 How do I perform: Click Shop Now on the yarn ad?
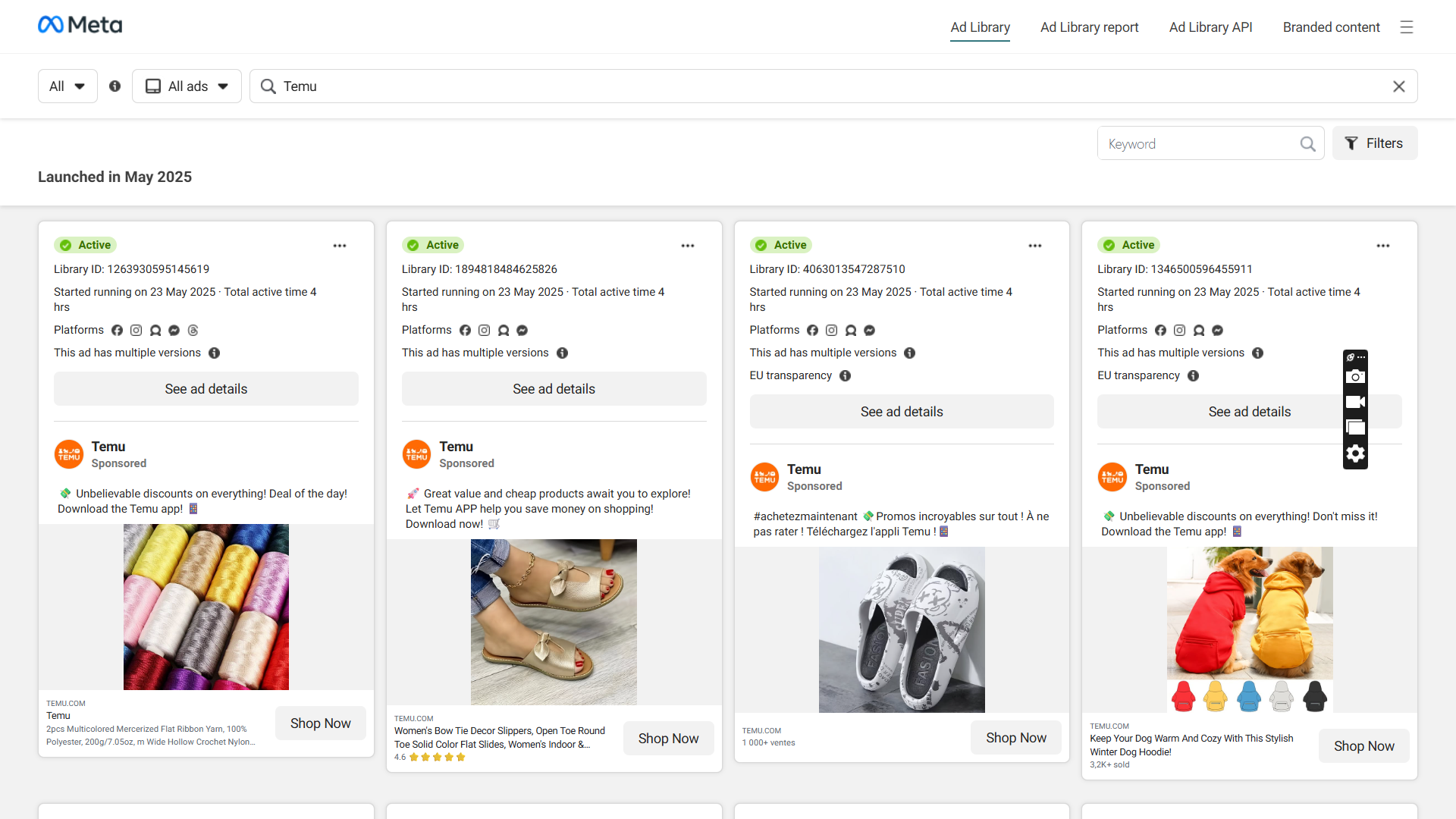321,723
